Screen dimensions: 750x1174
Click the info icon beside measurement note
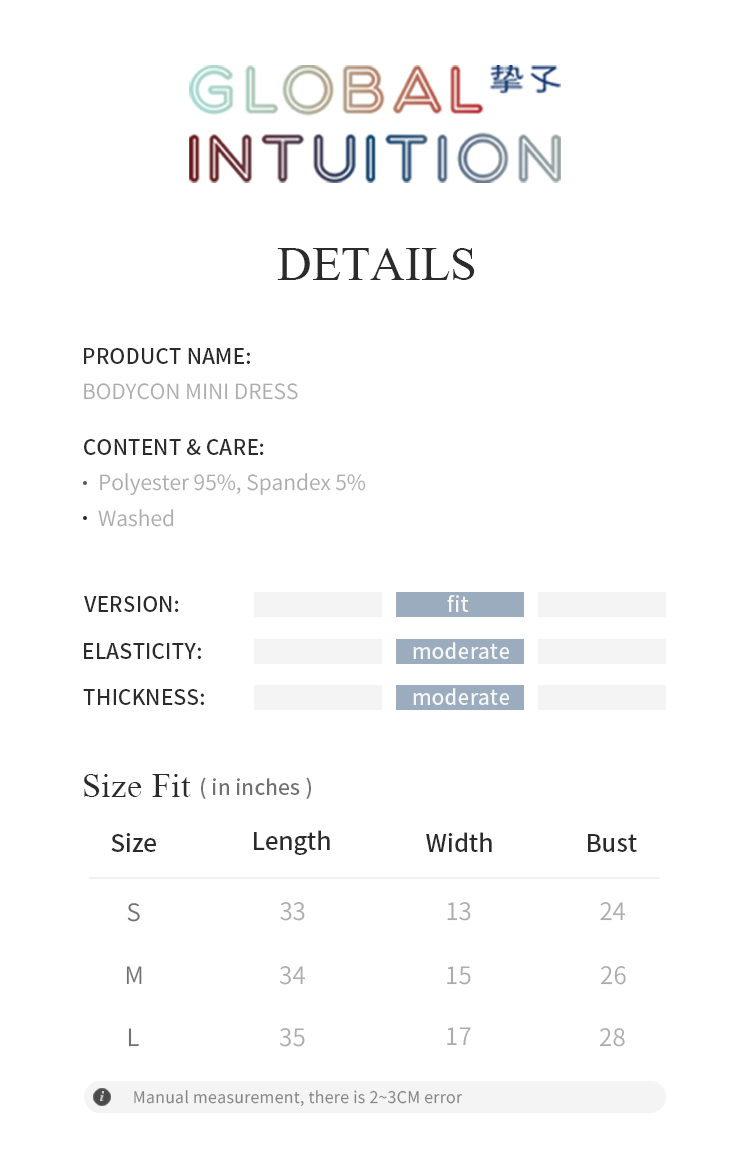[102, 1097]
